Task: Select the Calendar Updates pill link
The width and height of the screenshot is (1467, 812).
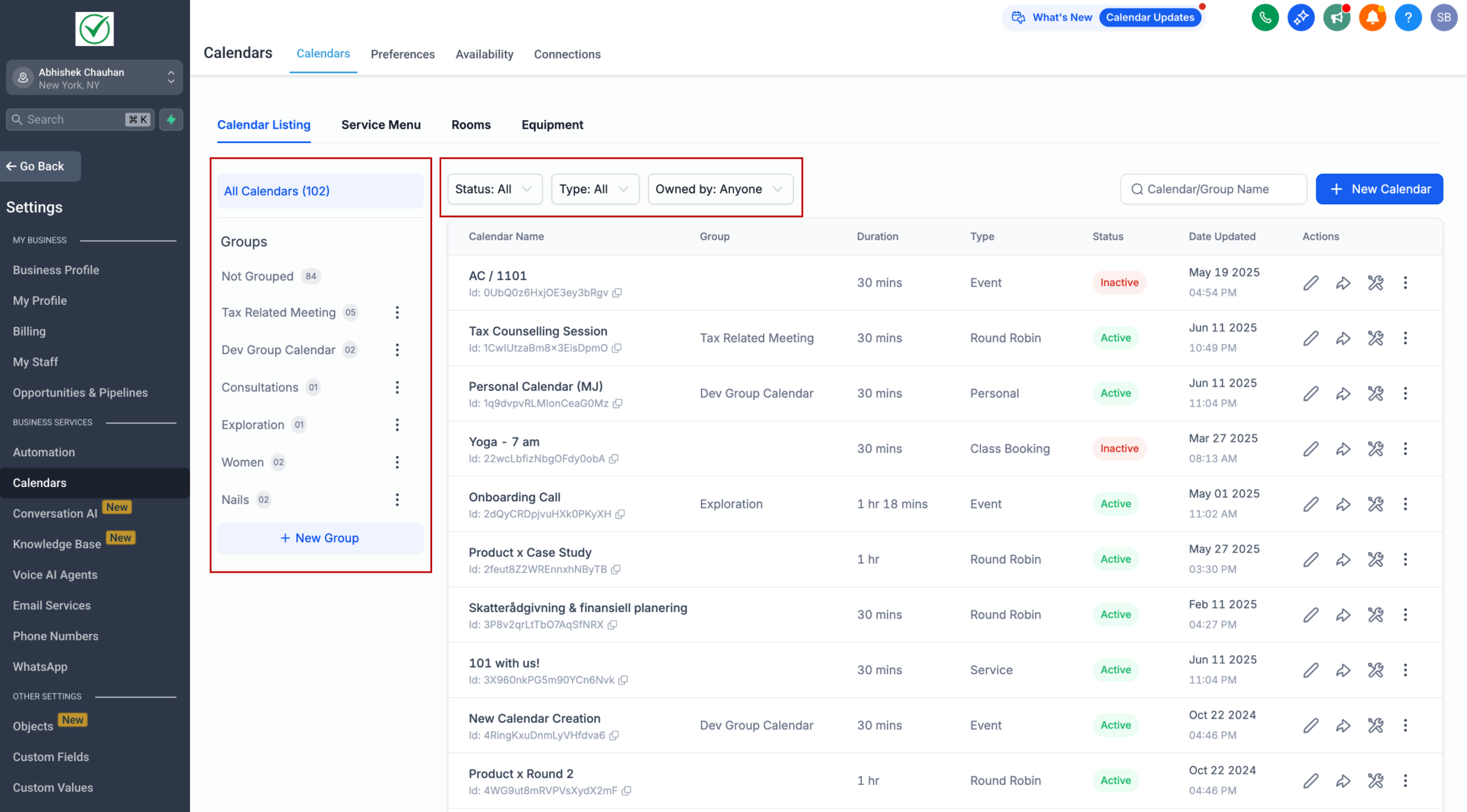Action: tap(1150, 17)
